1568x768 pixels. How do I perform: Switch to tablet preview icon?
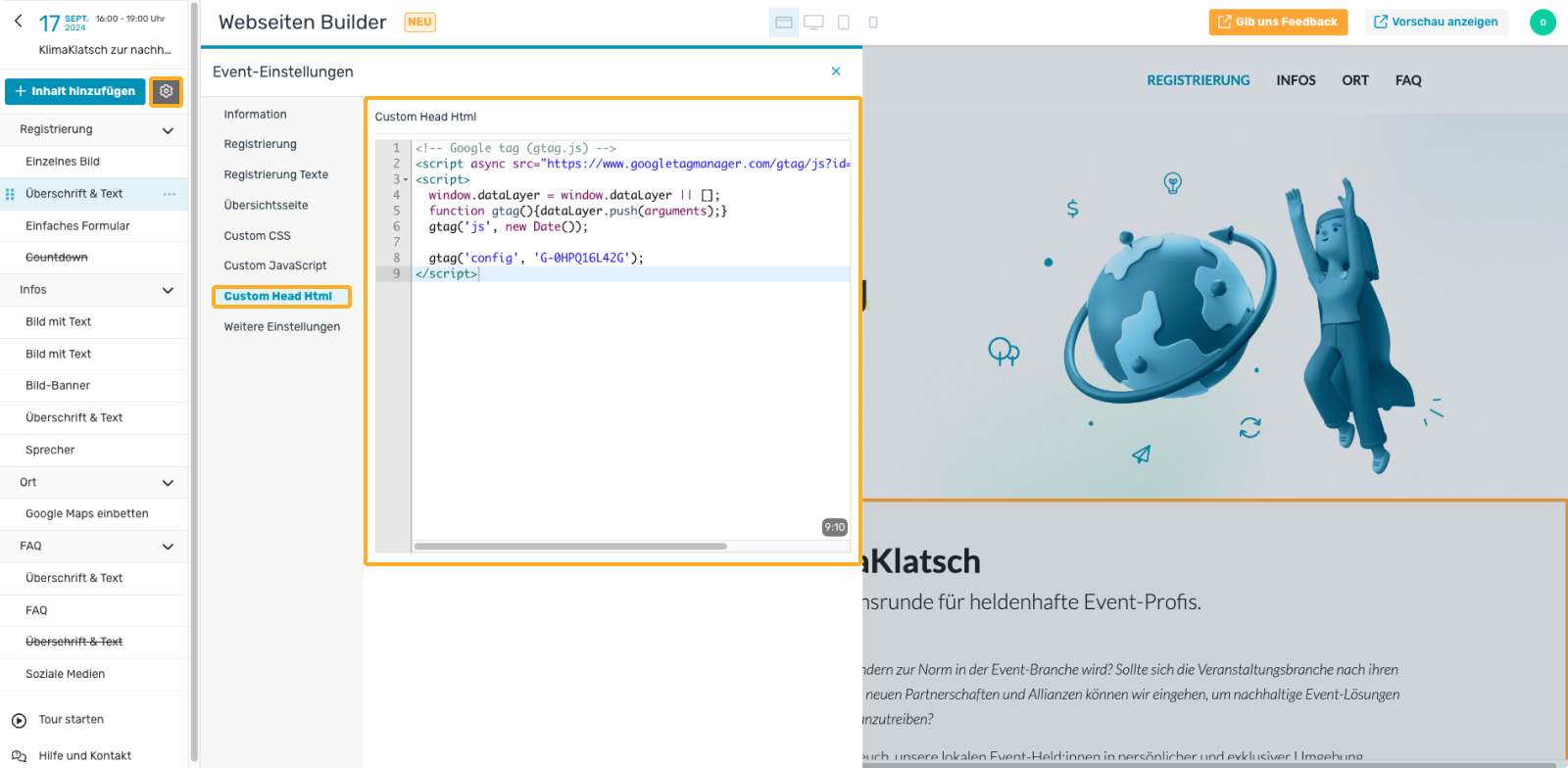click(844, 22)
